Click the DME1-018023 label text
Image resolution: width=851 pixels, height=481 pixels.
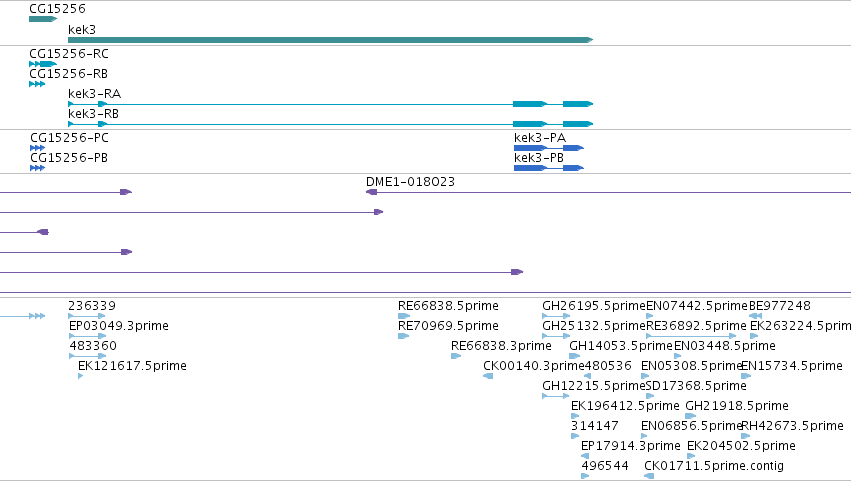click(x=410, y=182)
